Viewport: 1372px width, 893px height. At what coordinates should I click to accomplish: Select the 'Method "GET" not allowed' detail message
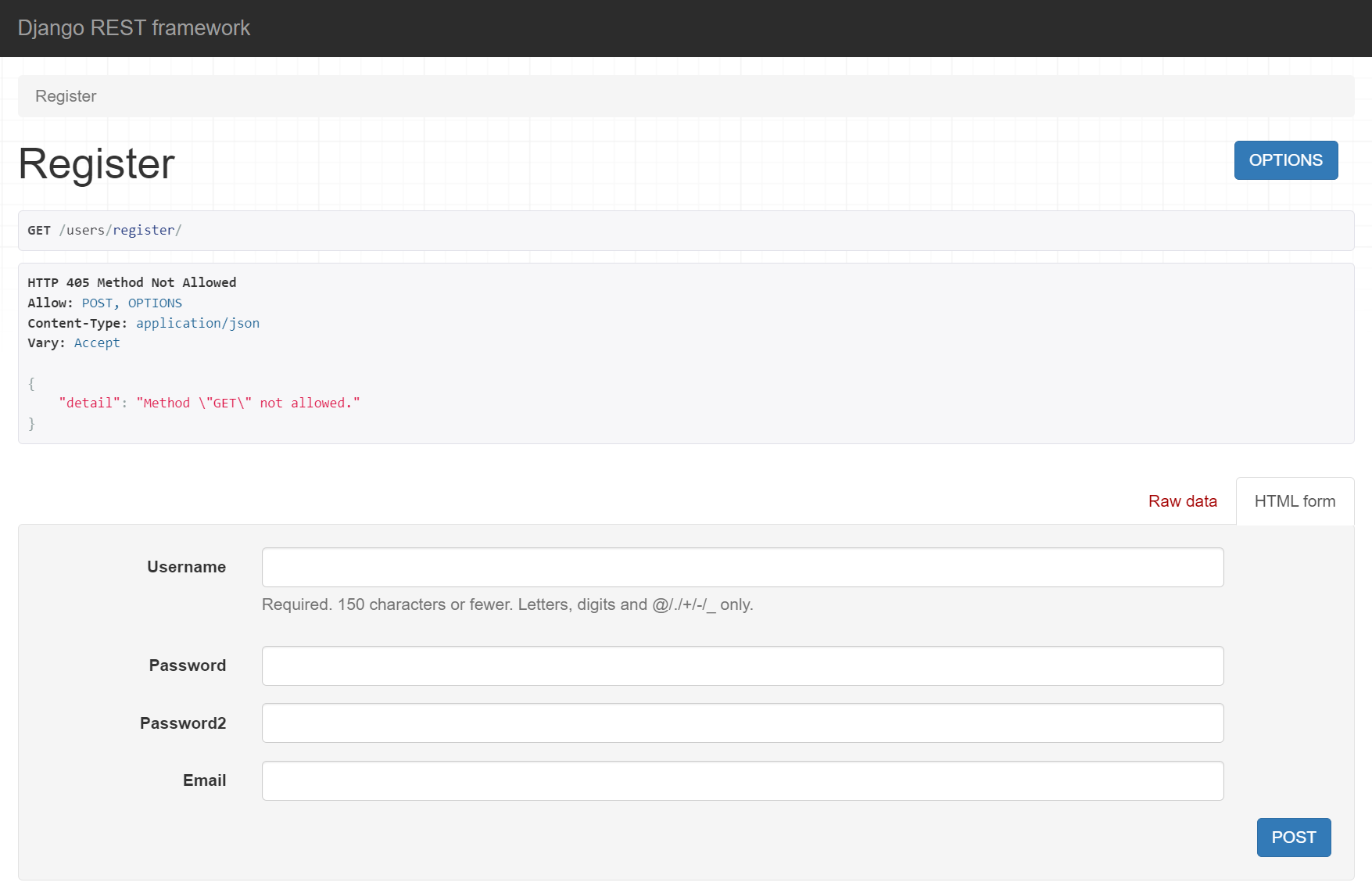coord(249,403)
